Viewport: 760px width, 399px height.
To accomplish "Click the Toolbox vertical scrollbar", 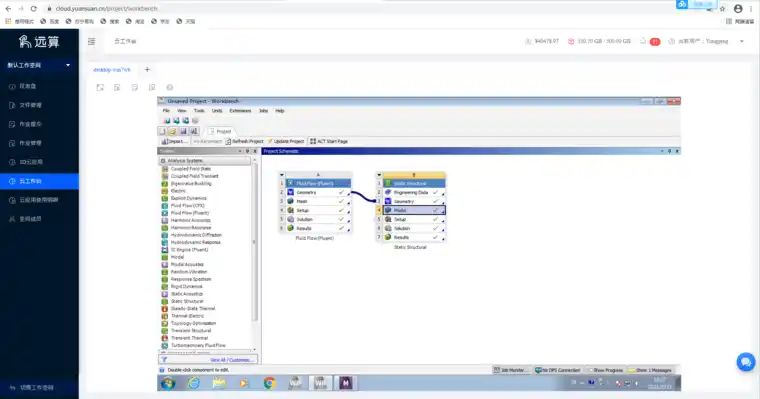I will coord(254,255).
